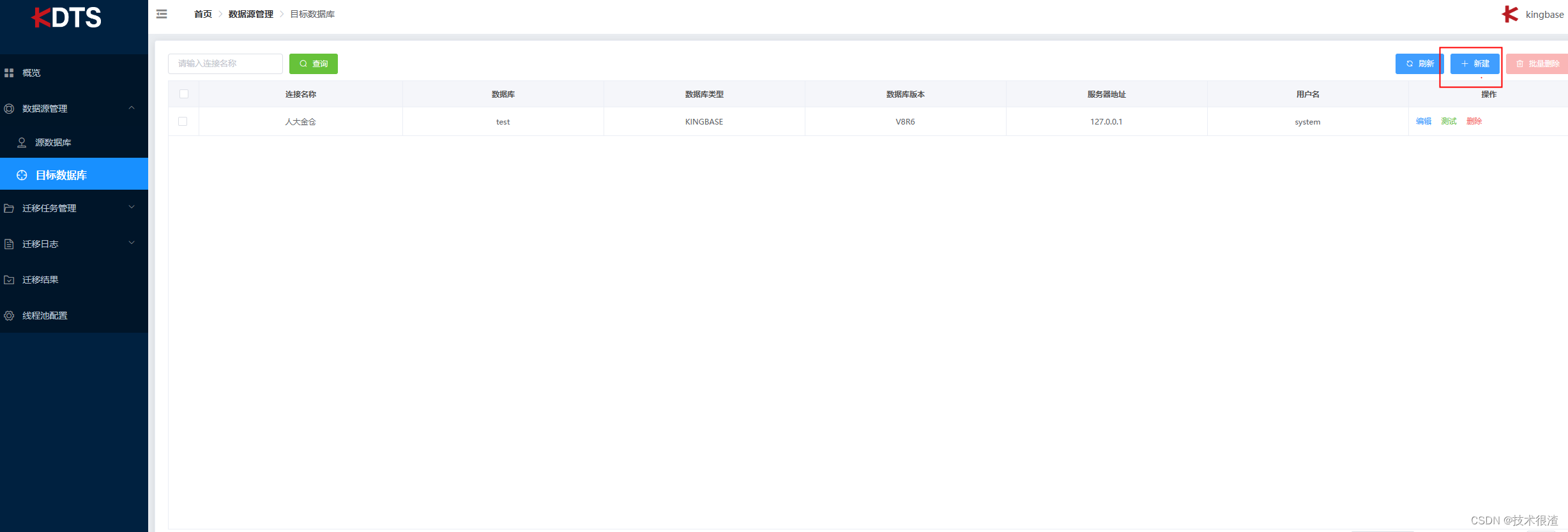
Task: Click the KDTS logo
Action: coord(66,17)
